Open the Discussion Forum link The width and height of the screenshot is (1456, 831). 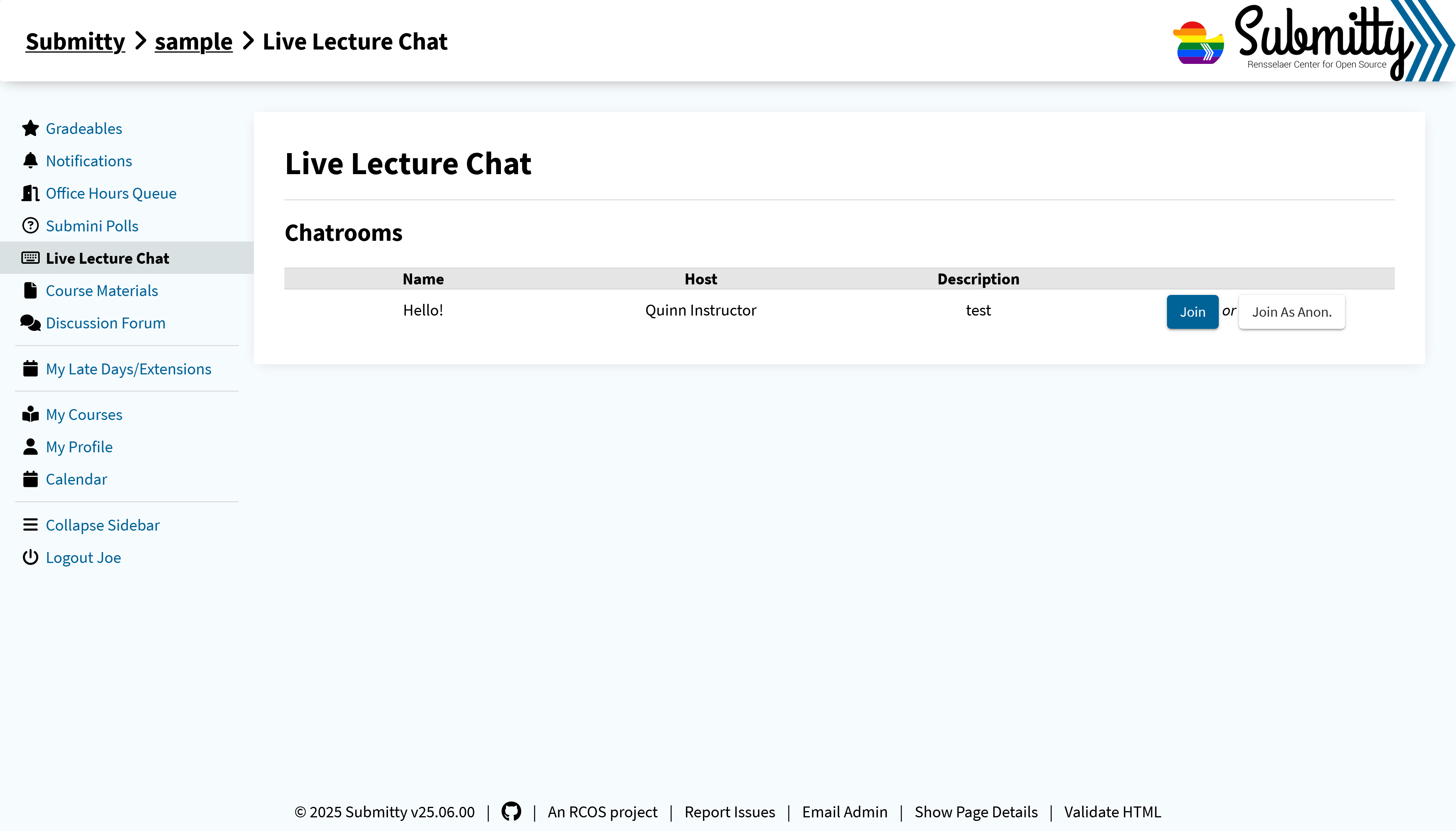106,323
